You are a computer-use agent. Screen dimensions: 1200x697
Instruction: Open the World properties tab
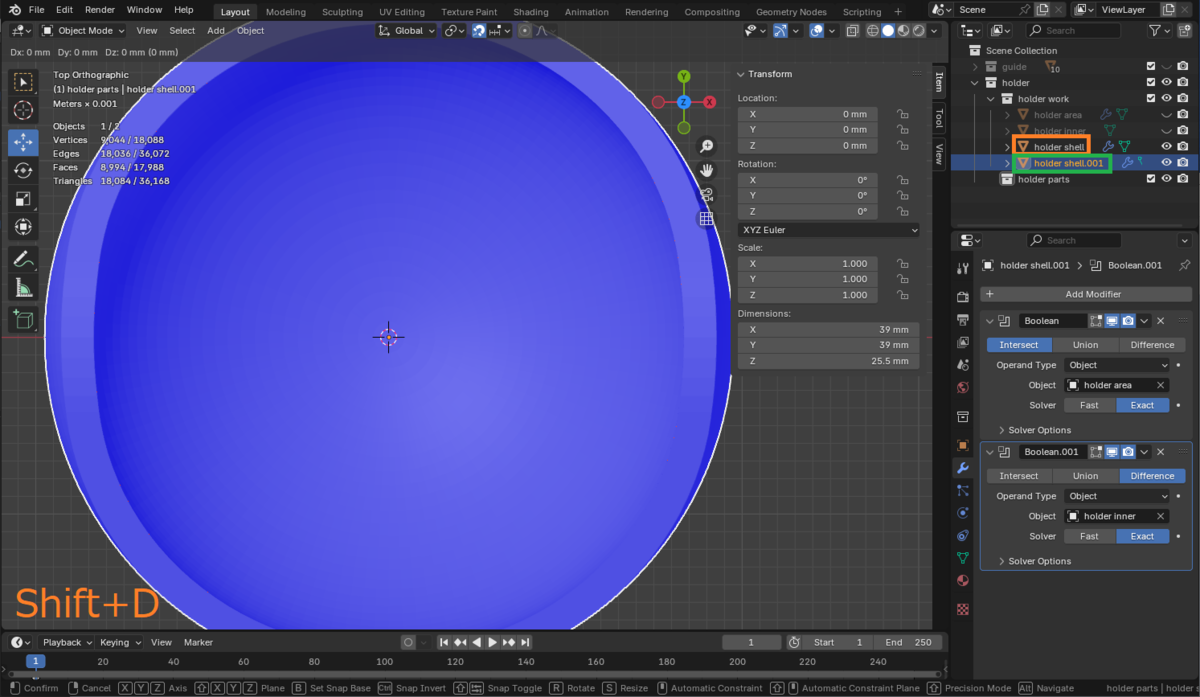(x=963, y=387)
